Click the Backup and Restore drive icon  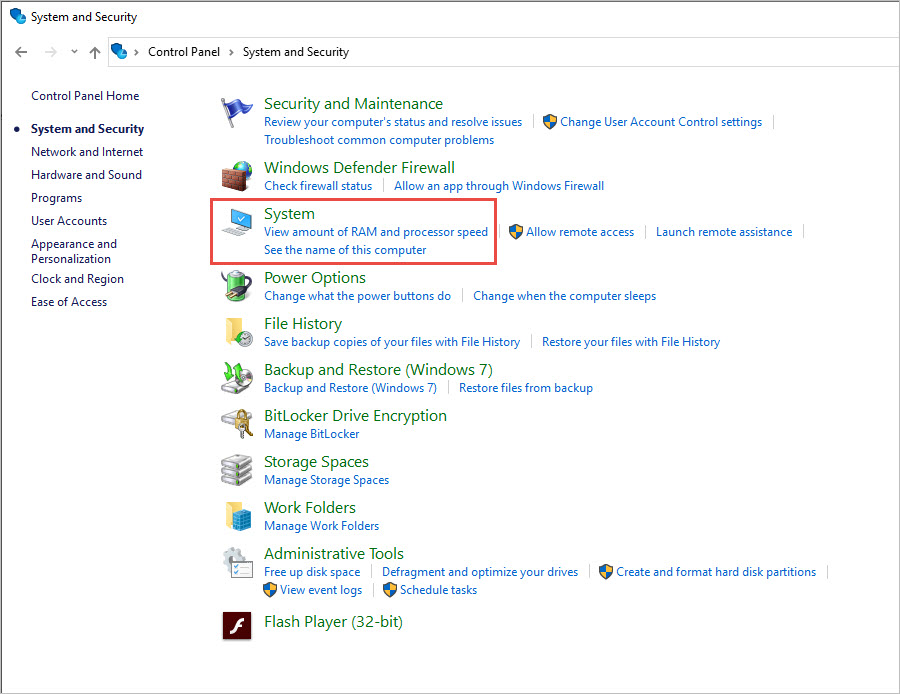tap(236, 378)
